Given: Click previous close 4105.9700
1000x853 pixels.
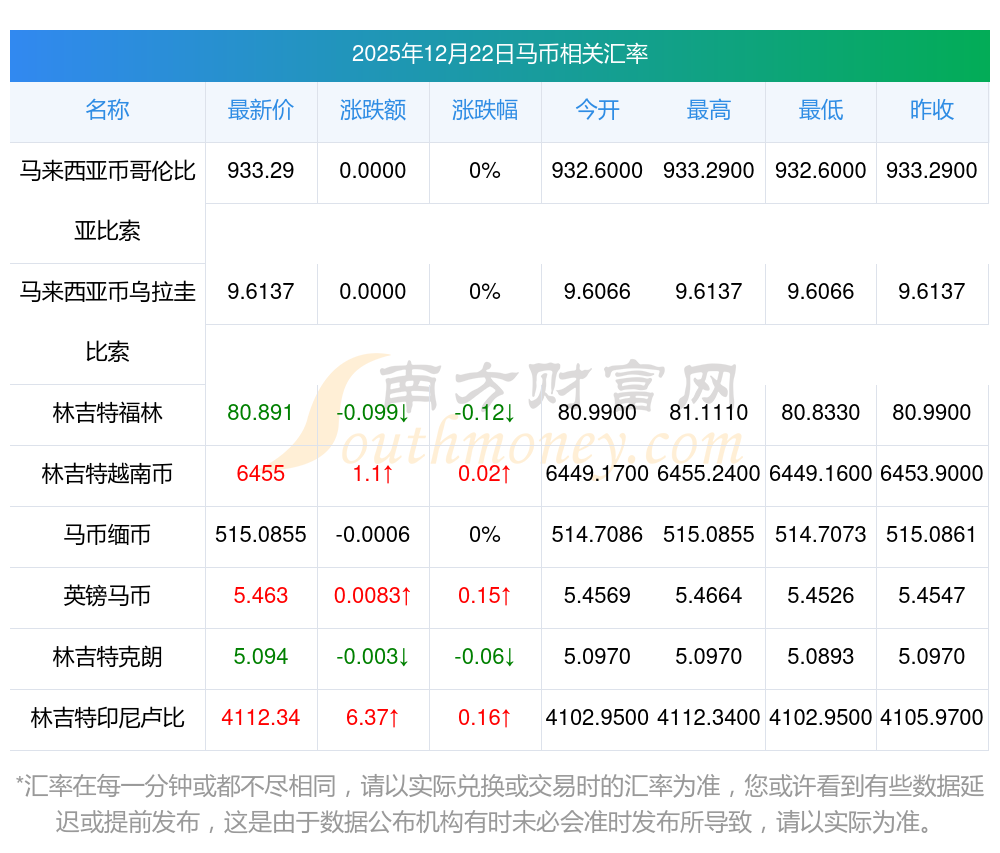Looking at the screenshot, I should 932,718.
